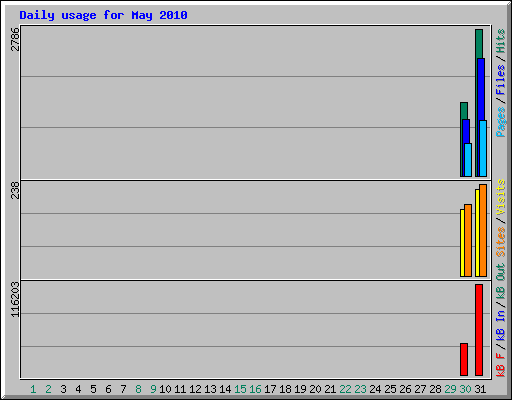Click day 27 on the x-axis
512x400 pixels.
click(420, 389)
